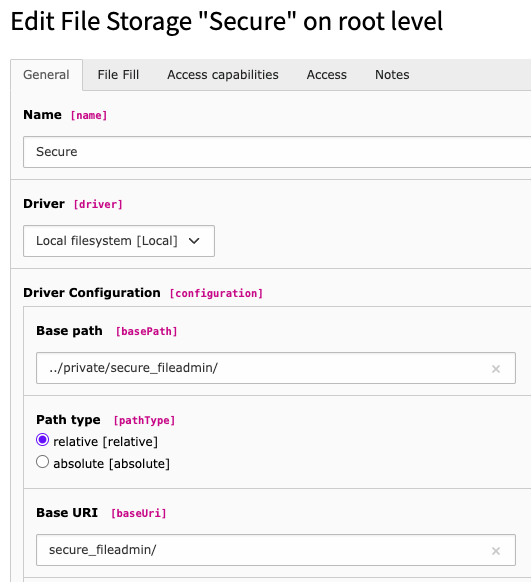Click the [basePath] field label
This screenshot has height=582, width=531.
pos(147,331)
